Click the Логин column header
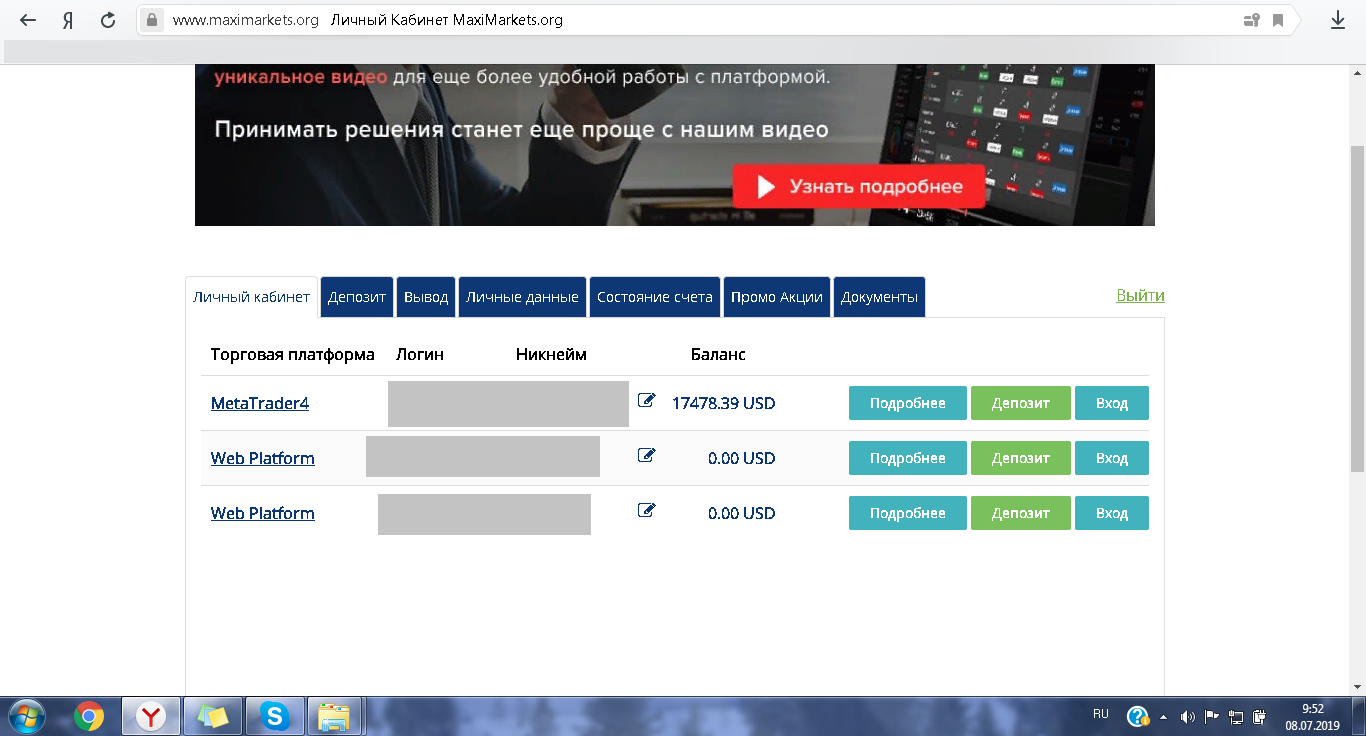 [x=420, y=354]
